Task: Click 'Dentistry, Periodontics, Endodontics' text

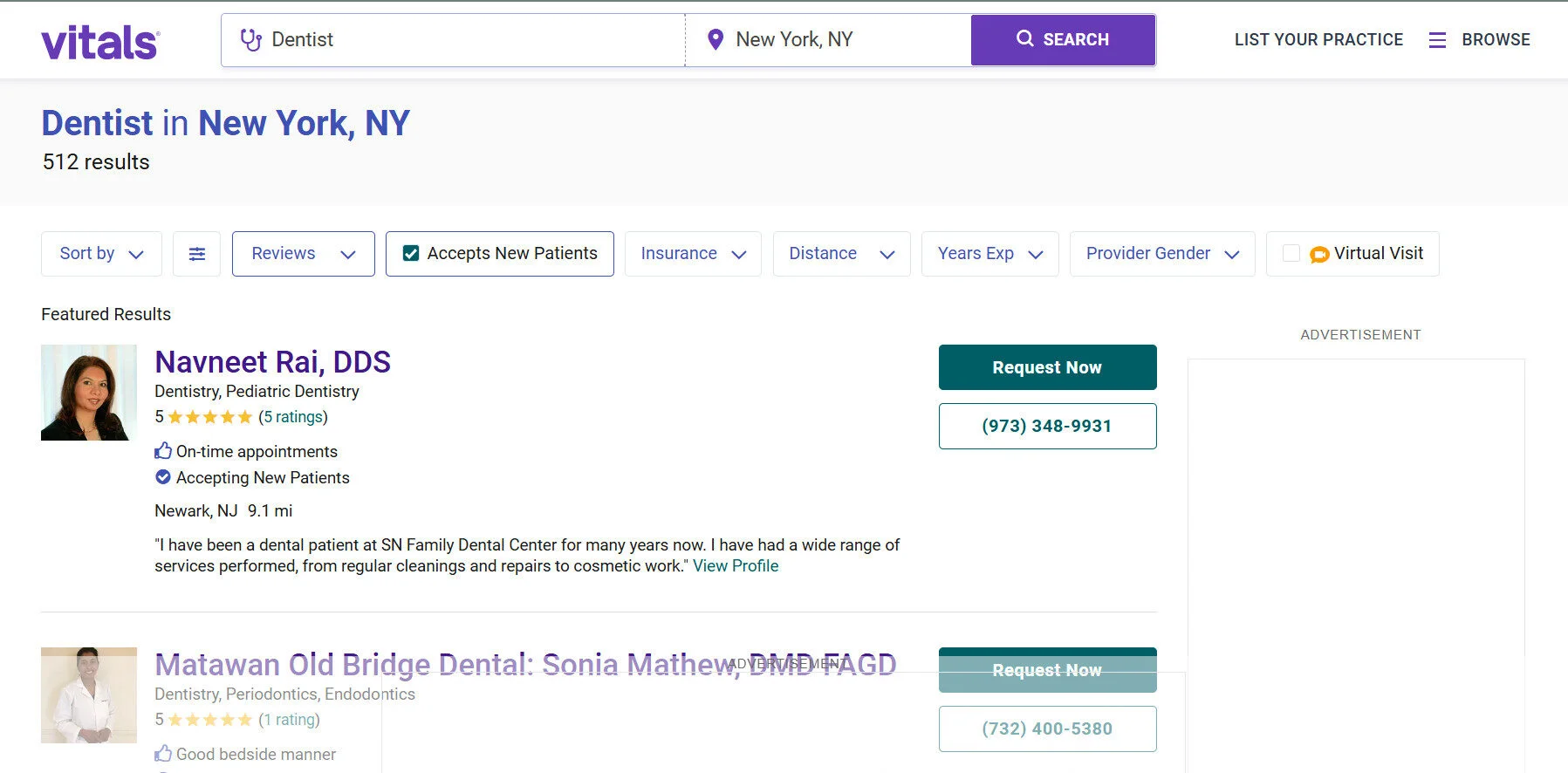Action: pyautogui.click(x=284, y=694)
